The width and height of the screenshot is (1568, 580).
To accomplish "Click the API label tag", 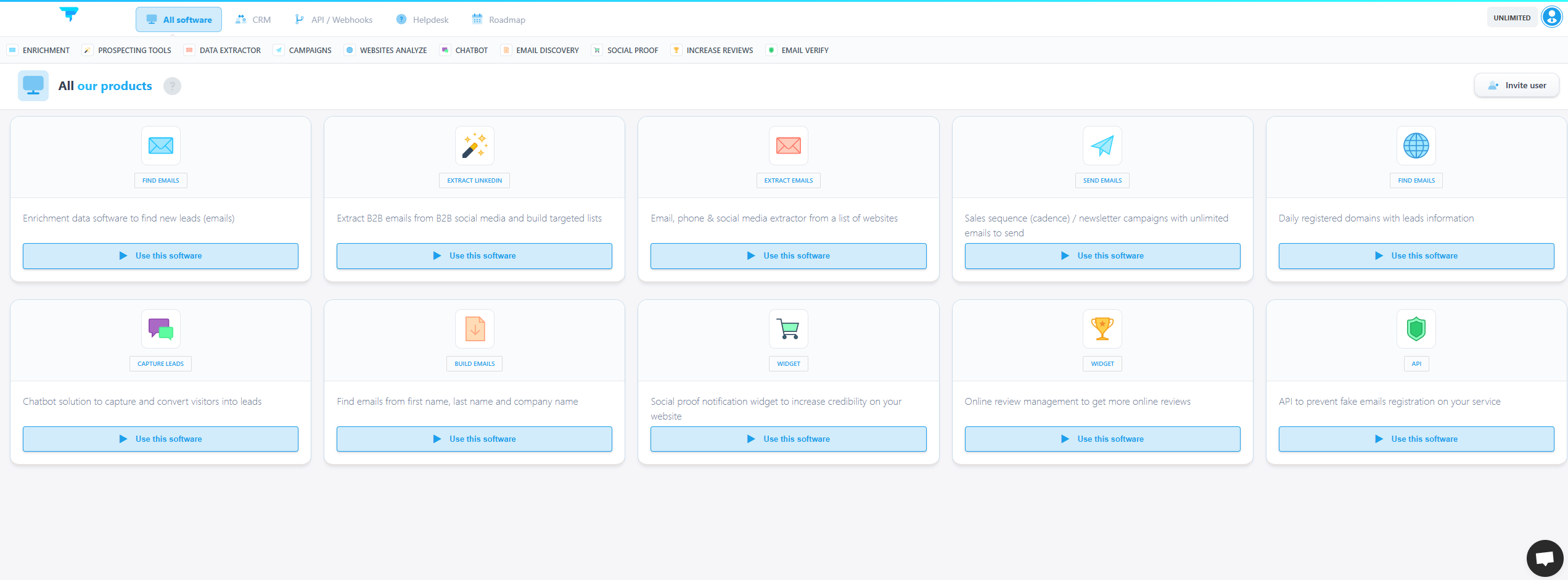I will pyautogui.click(x=1416, y=364).
